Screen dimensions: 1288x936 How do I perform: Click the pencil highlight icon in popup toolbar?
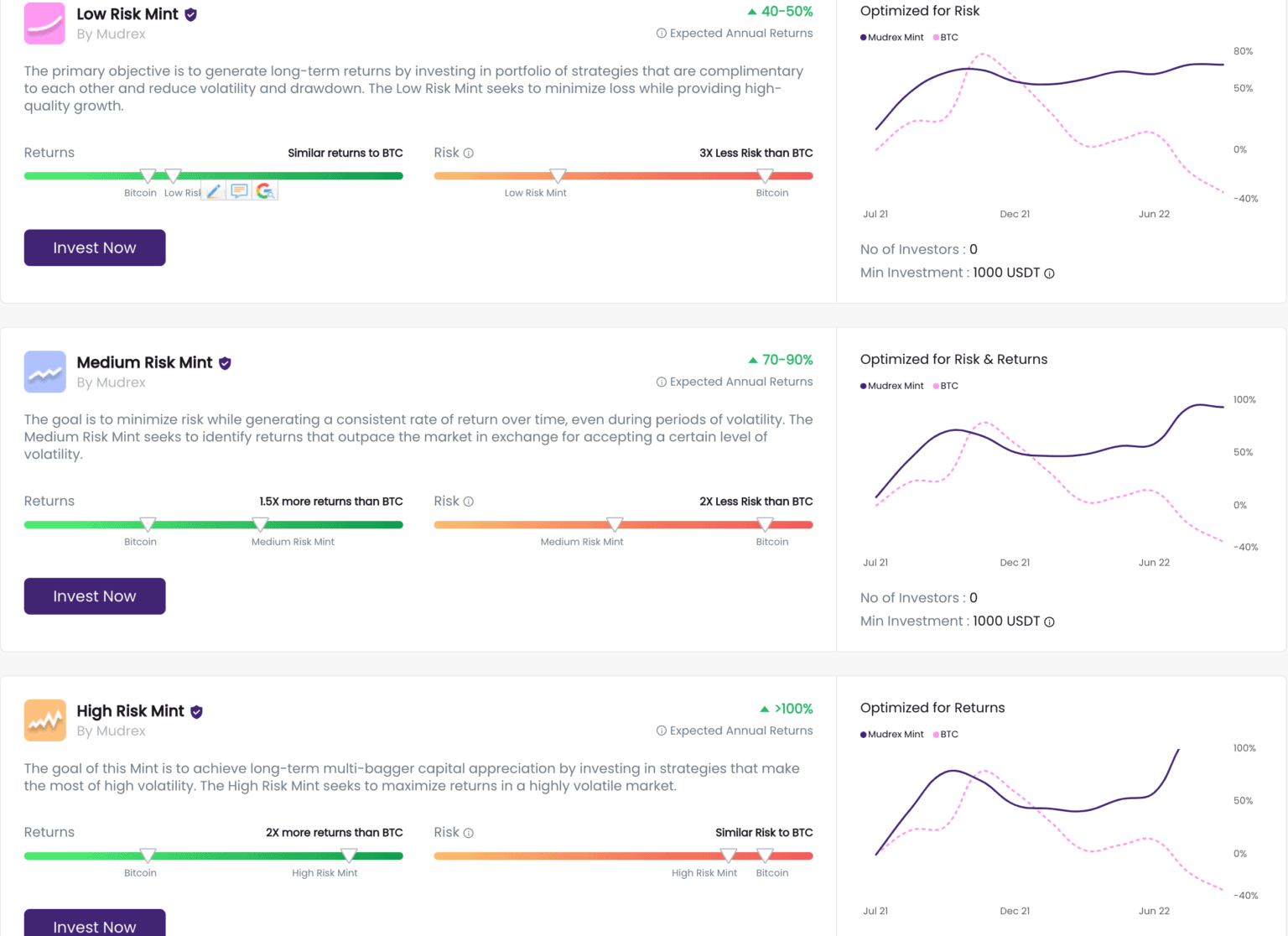[x=214, y=191]
